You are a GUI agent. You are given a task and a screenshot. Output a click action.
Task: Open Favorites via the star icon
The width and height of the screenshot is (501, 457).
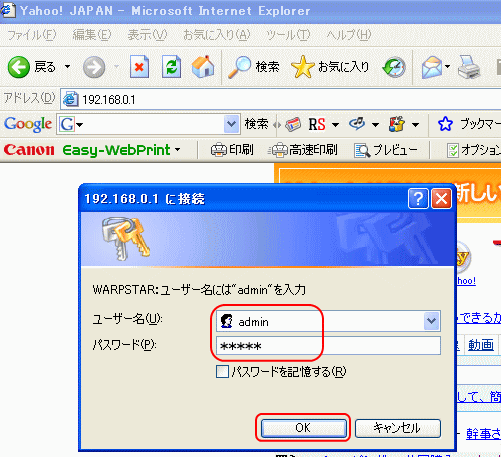(x=302, y=67)
